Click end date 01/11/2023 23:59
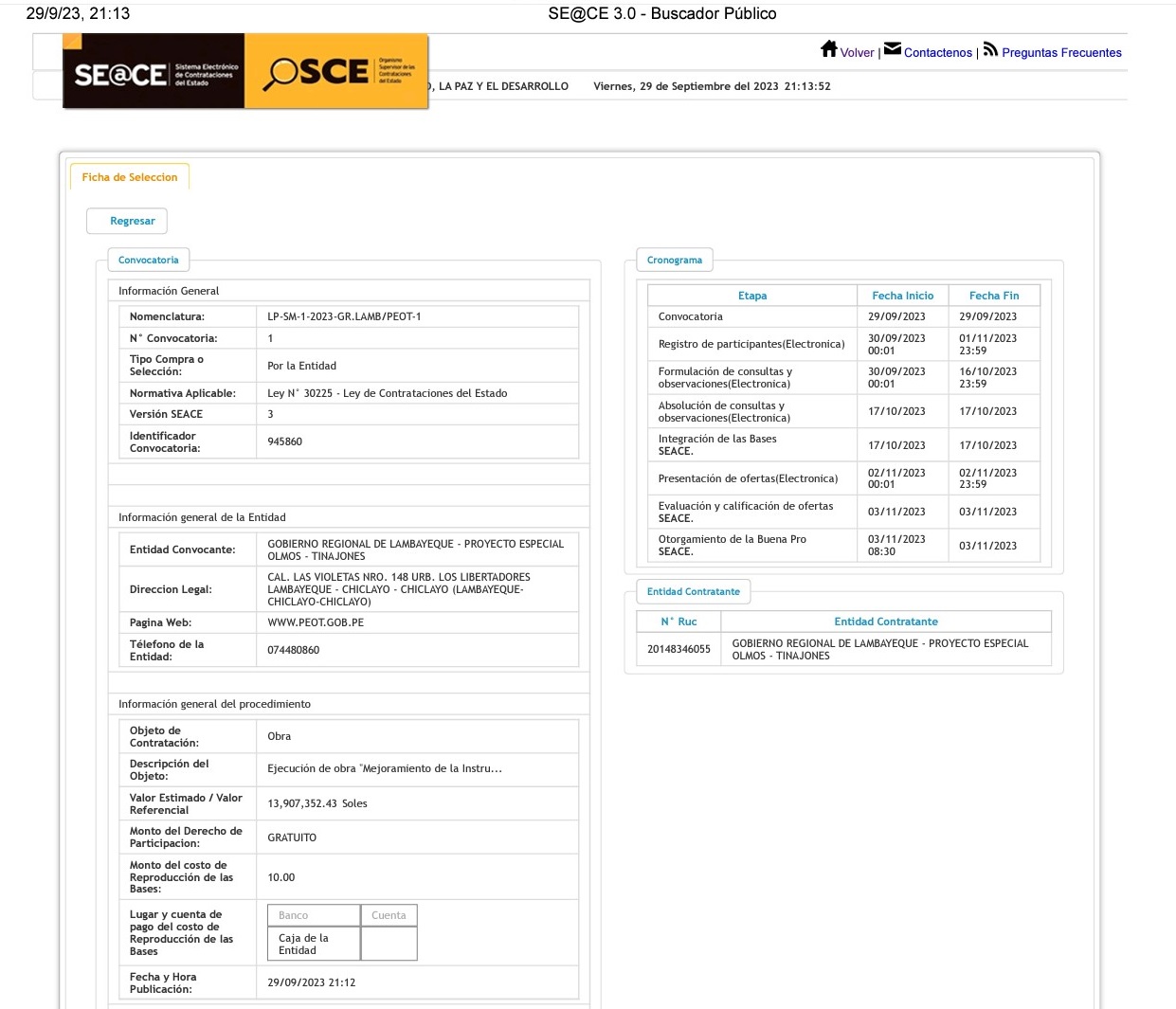Image resolution: width=1176 pixels, height=1009 pixels. (x=987, y=344)
